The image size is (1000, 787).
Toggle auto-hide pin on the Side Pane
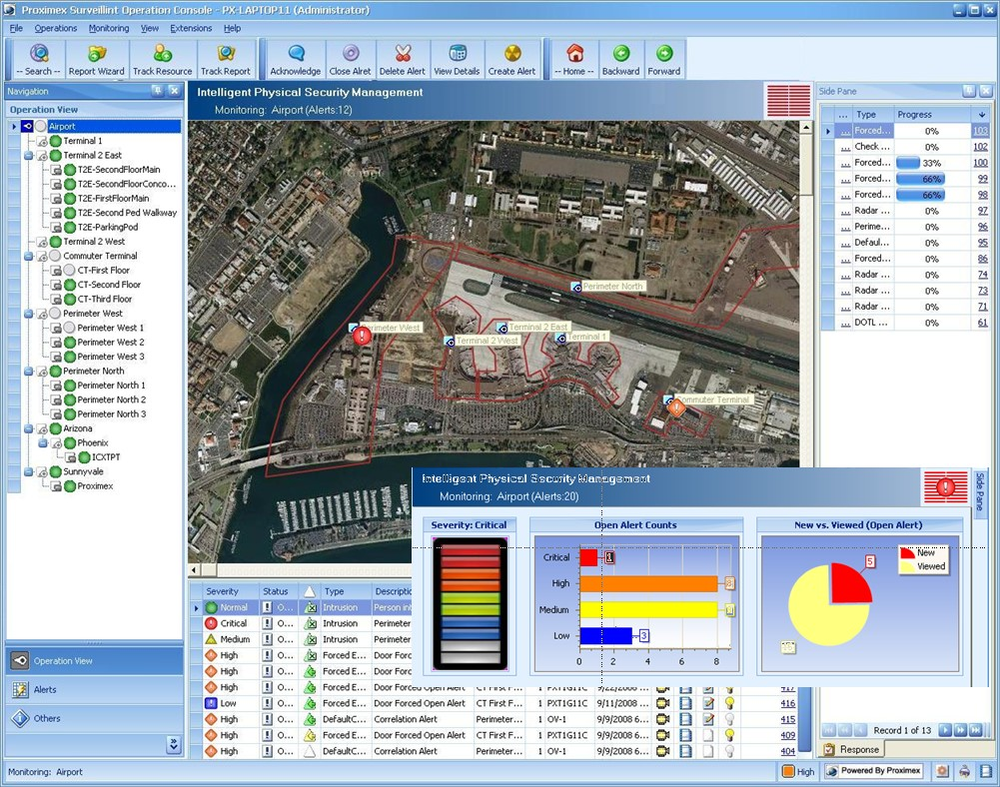pyautogui.click(x=969, y=92)
